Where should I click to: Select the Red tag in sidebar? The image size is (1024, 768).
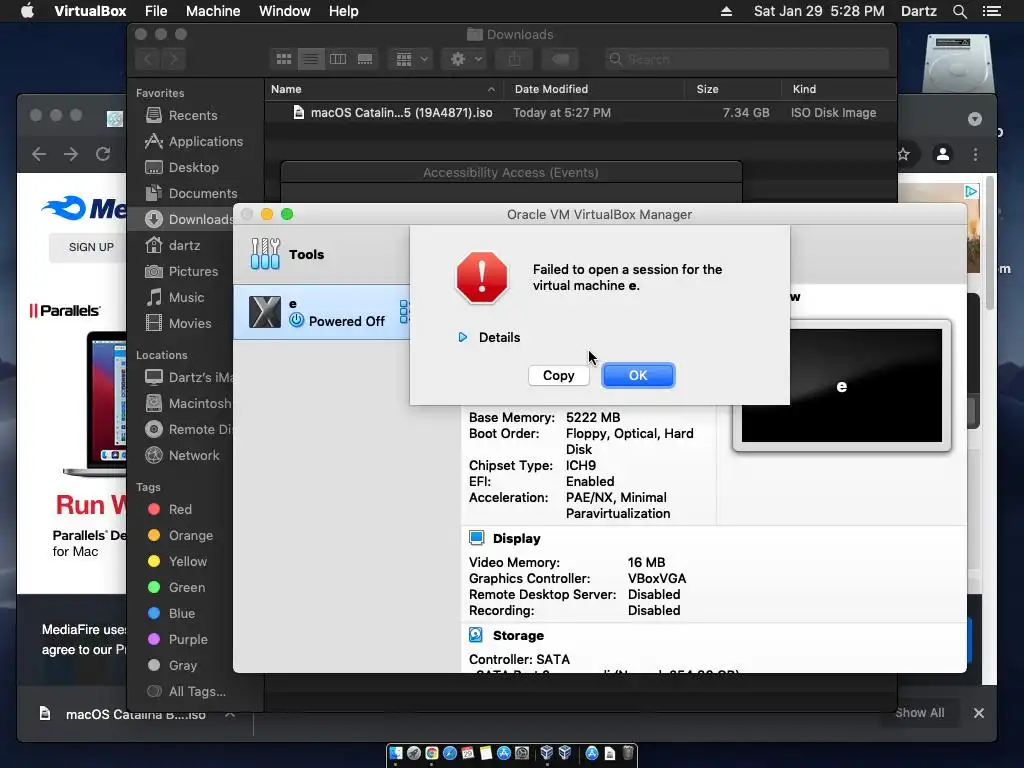pos(170,509)
